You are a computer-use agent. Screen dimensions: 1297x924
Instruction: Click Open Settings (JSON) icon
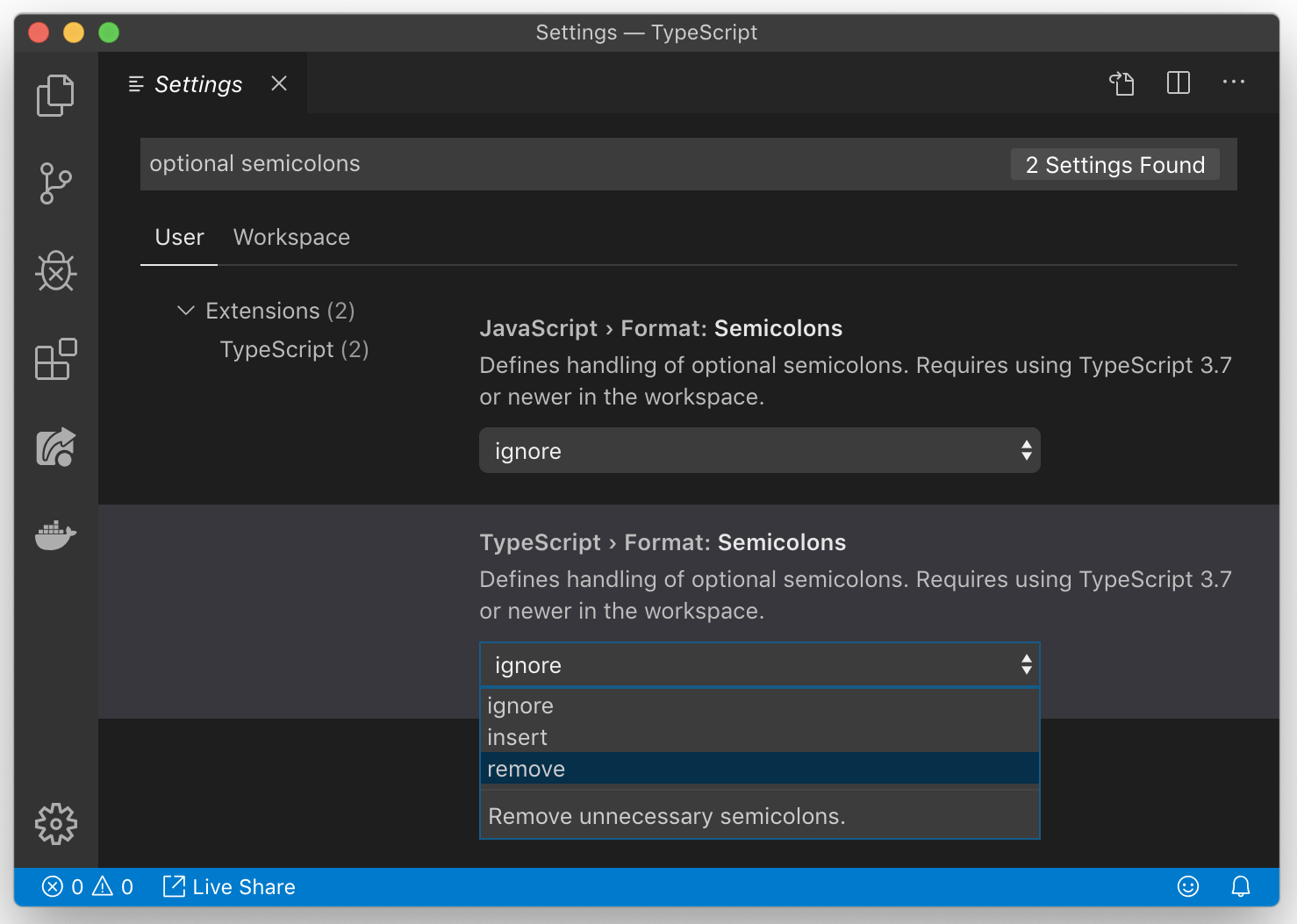(1121, 83)
